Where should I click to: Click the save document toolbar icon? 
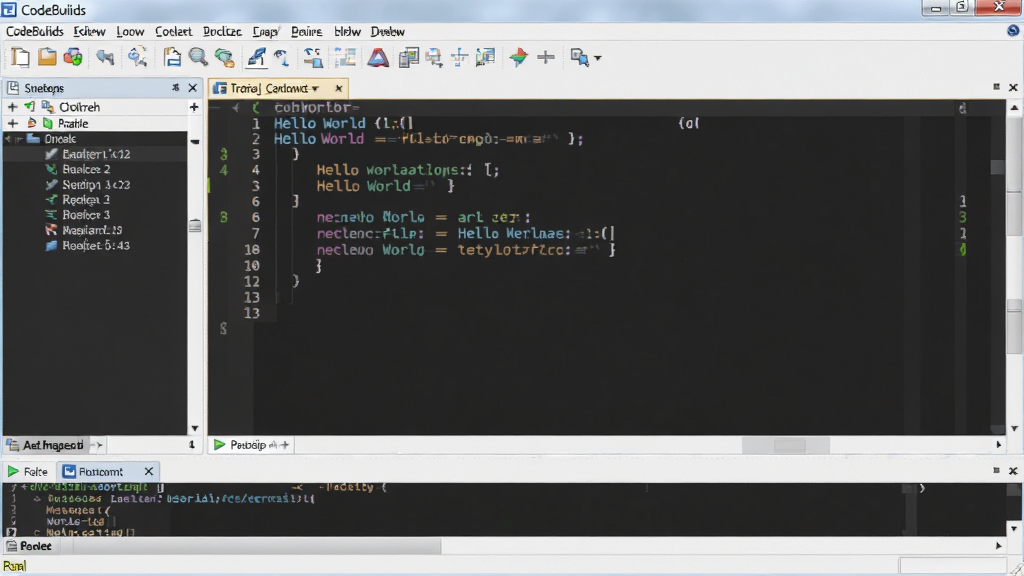[x=172, y=57]
